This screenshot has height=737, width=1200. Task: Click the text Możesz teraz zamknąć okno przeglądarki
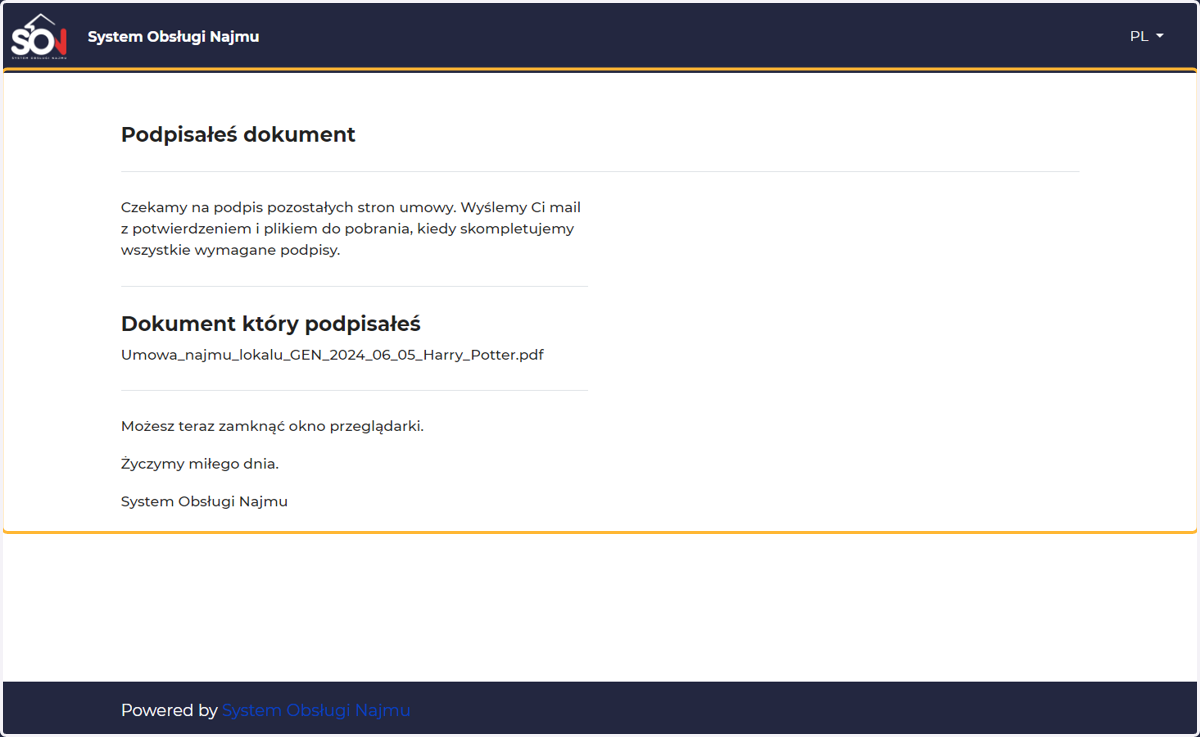(x=272, y=426)
